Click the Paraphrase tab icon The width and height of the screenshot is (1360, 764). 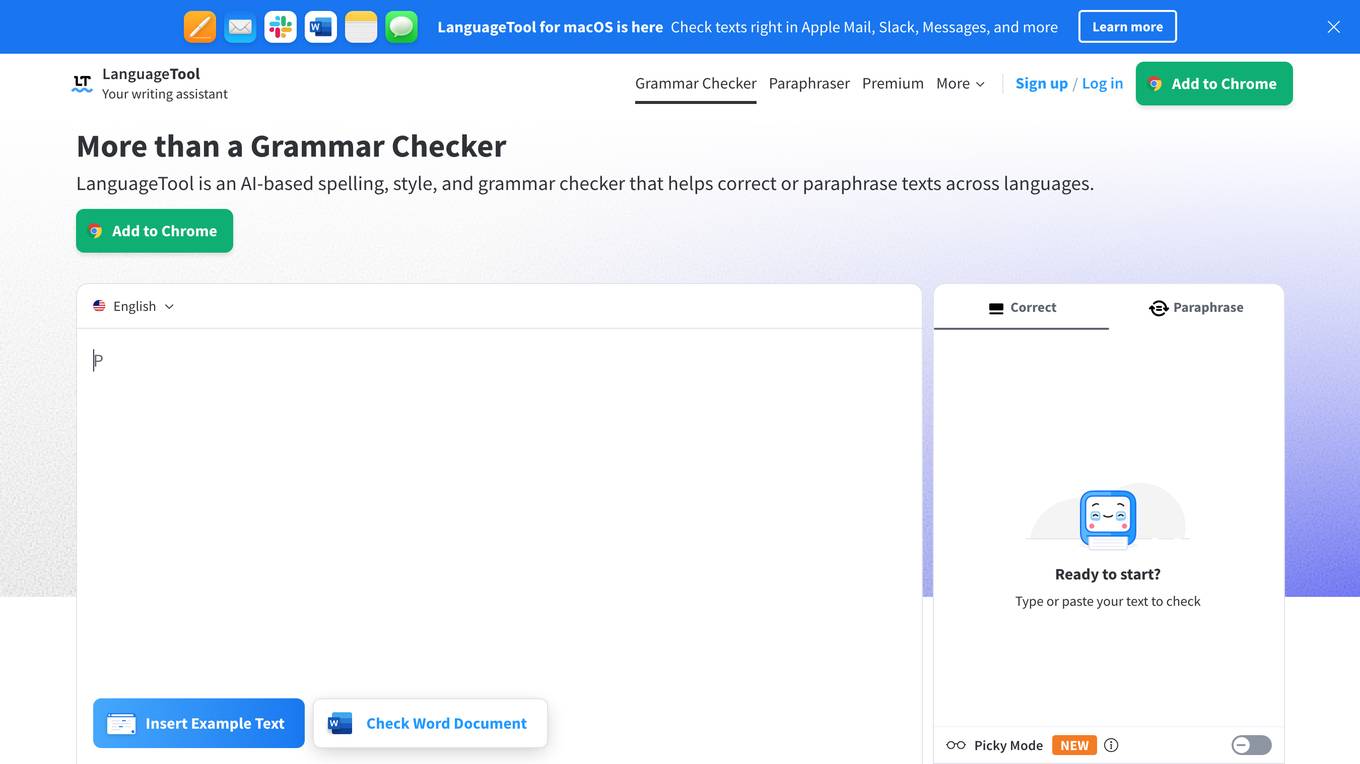click(x=1158, y=308)
